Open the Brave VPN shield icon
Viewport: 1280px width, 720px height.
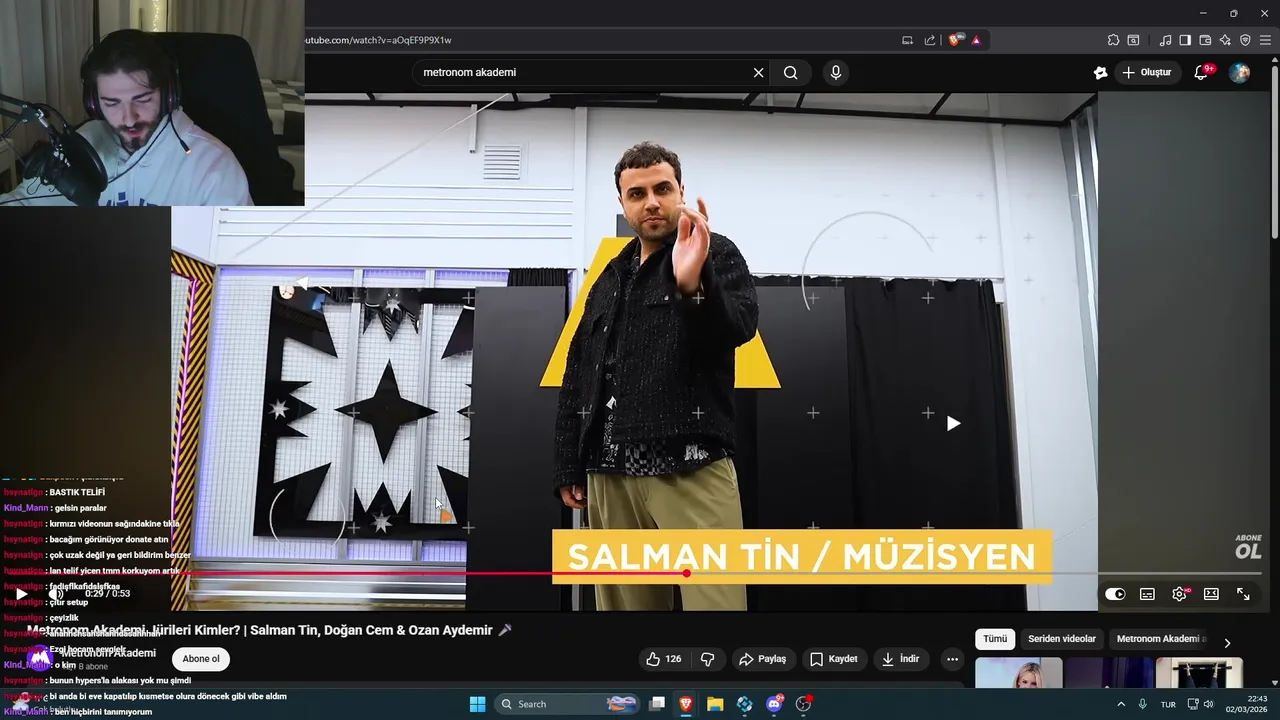1245,40
